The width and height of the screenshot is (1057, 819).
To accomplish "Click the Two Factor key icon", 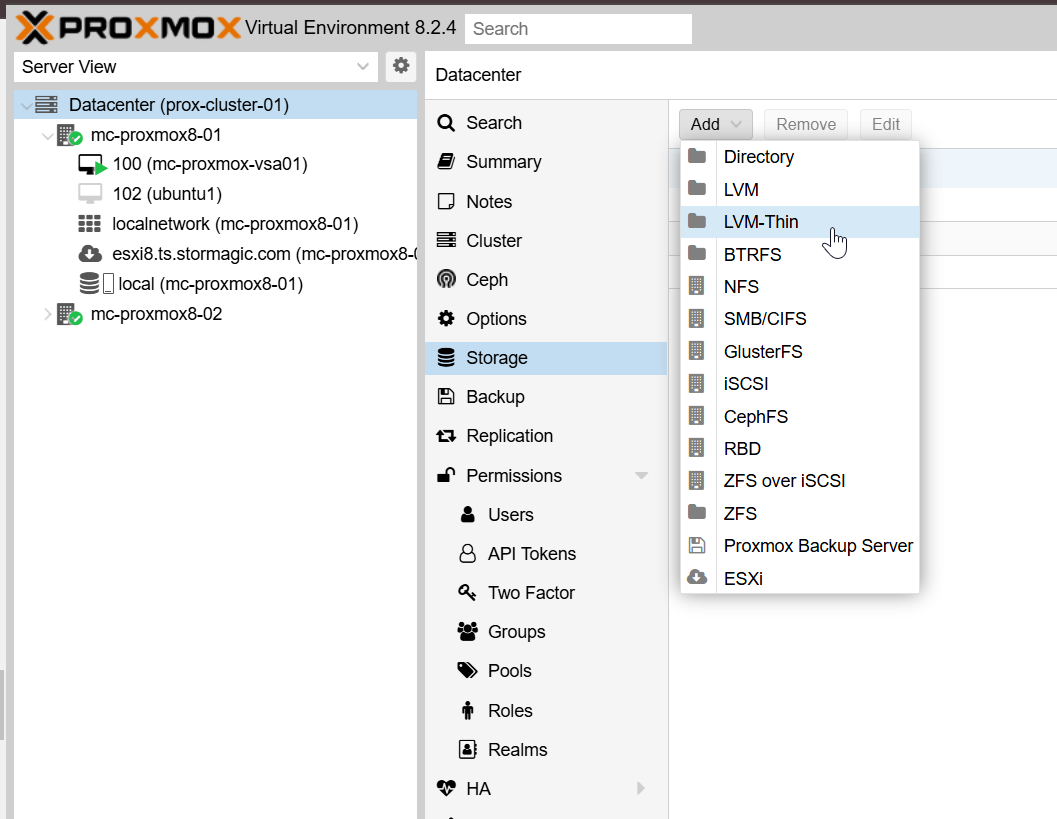I will [x=467, y=593].
